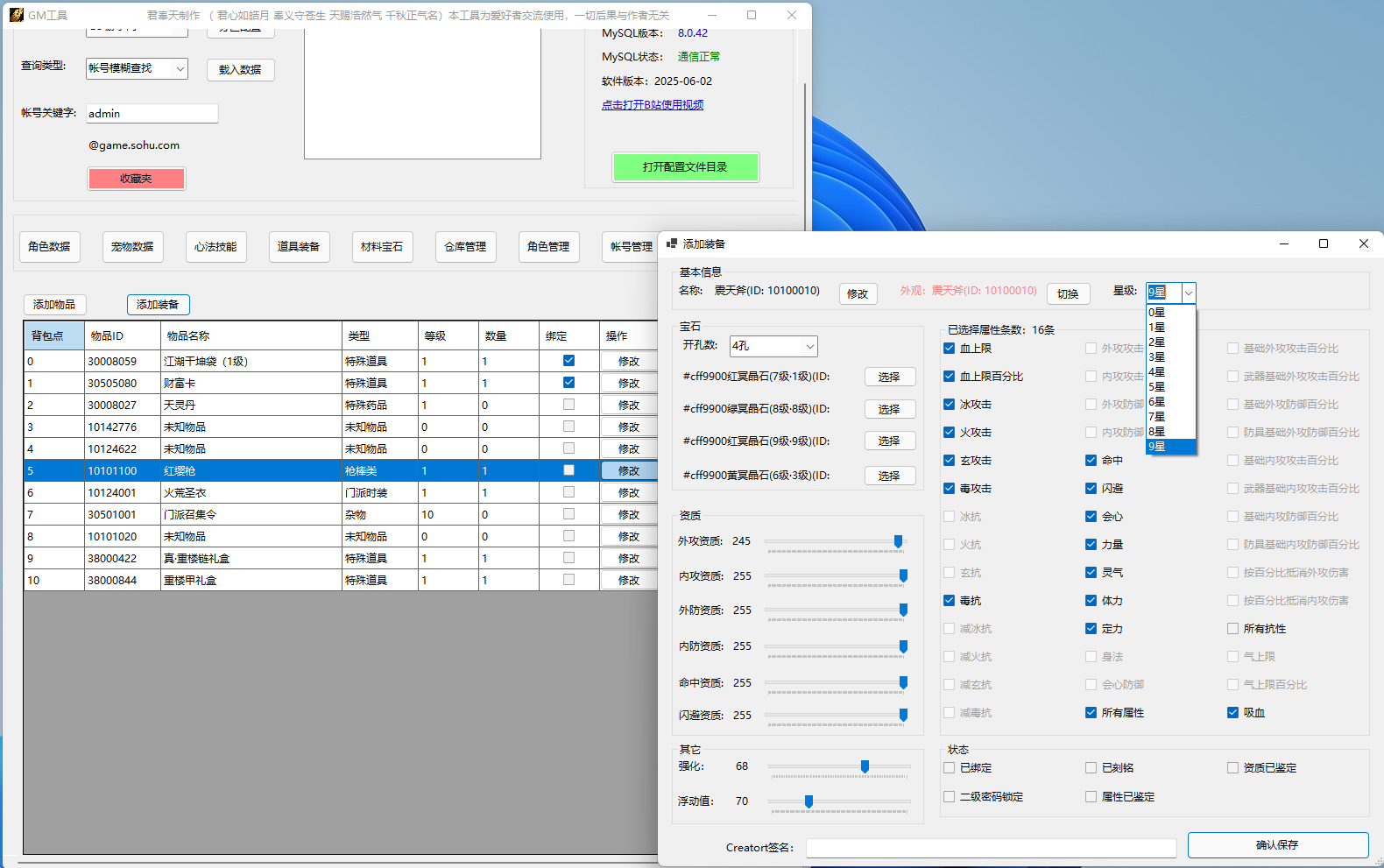This screenshot has height=868, width=1384.
Task: Click the 添加装备 dialog window icon
Action: tap(672, 243)
